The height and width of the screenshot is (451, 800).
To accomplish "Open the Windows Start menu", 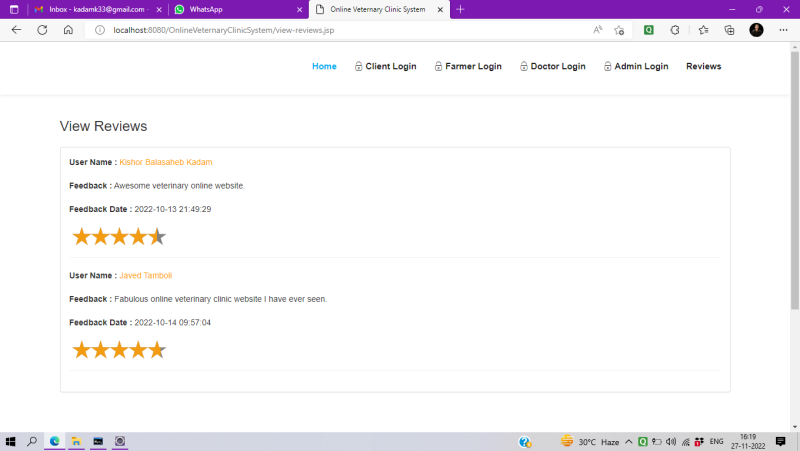I will tap(10, 441).
